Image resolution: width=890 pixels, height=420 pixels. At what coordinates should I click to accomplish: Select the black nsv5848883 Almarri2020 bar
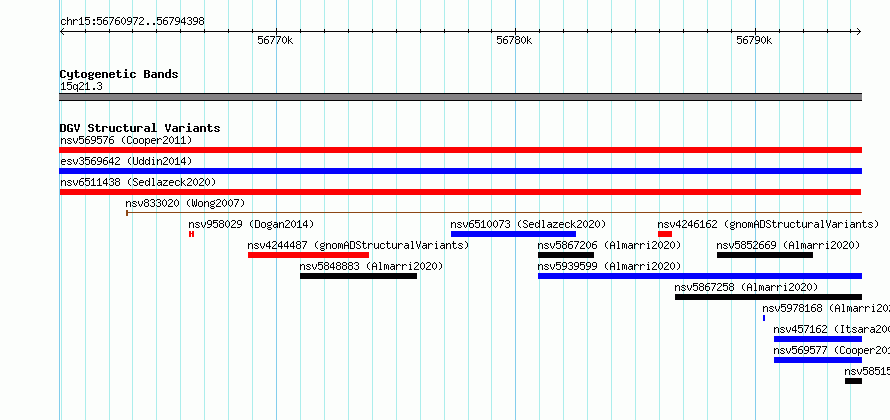coord(359,276)
